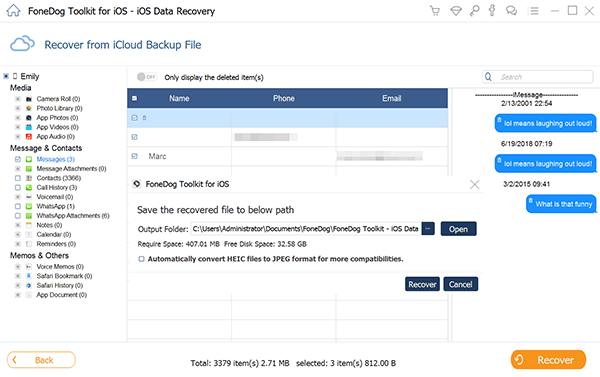Click the 'What is that funny' message bubble
Viewport: 600px width, 377px height.
pyautogui.click(x=561, y=204)
